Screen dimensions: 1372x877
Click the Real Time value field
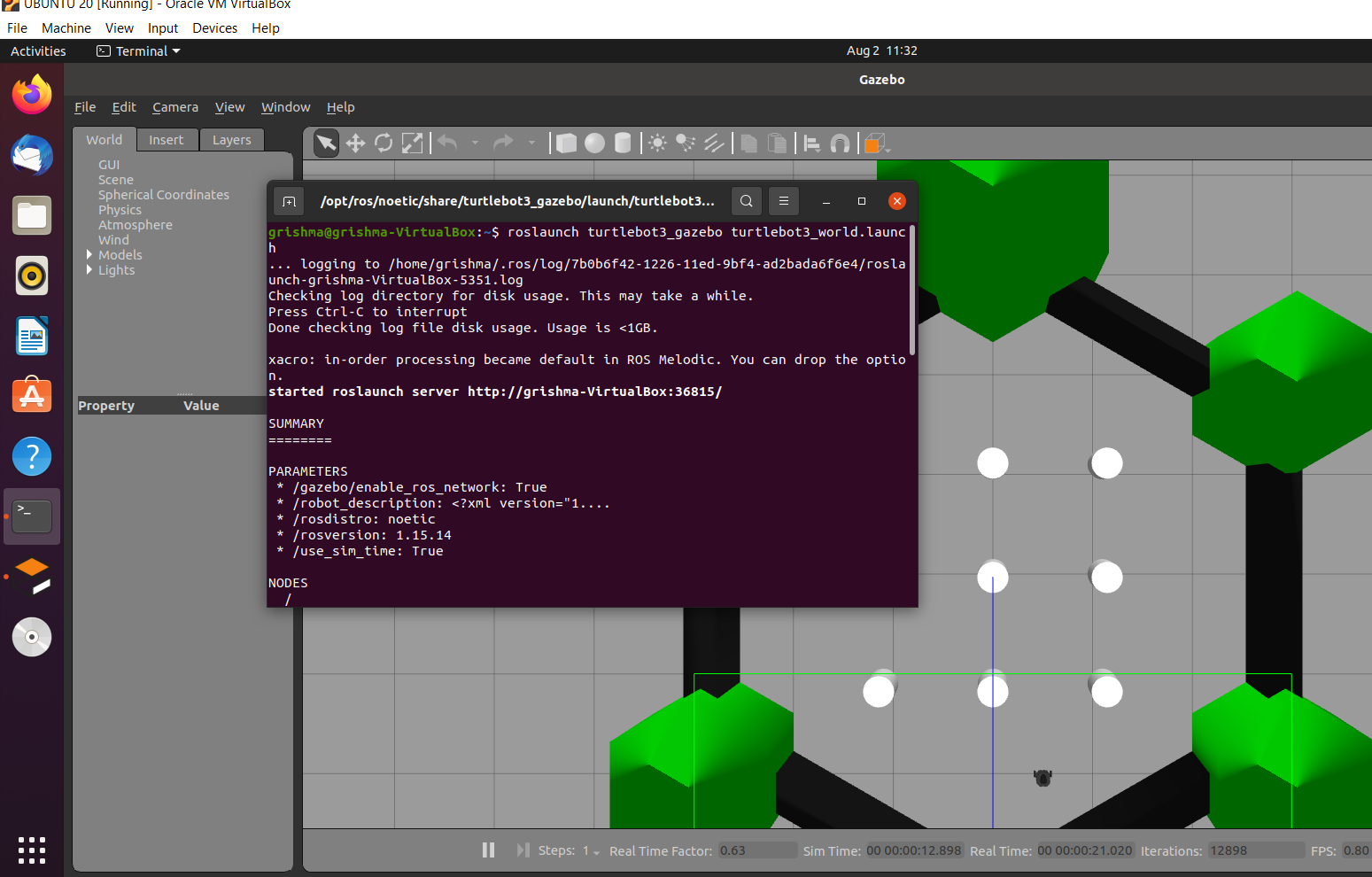pyautogui.click(x=1085, y=850)
